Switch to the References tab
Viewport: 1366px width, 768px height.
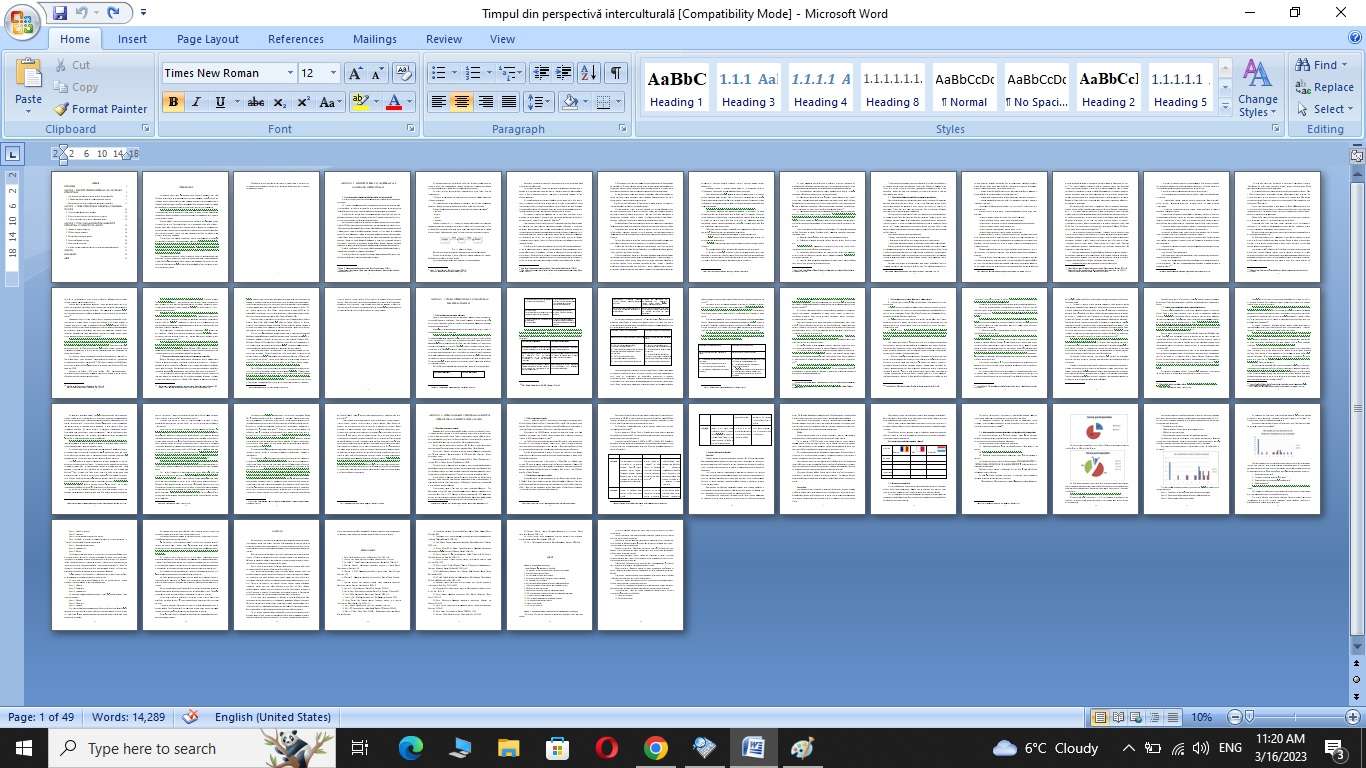[295, 39]
